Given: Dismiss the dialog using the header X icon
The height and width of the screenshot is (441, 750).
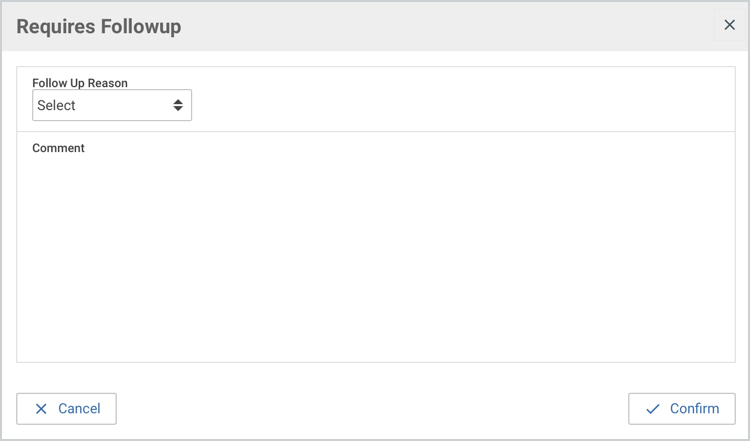Looking at the screenshot, I should click(729, 25).
